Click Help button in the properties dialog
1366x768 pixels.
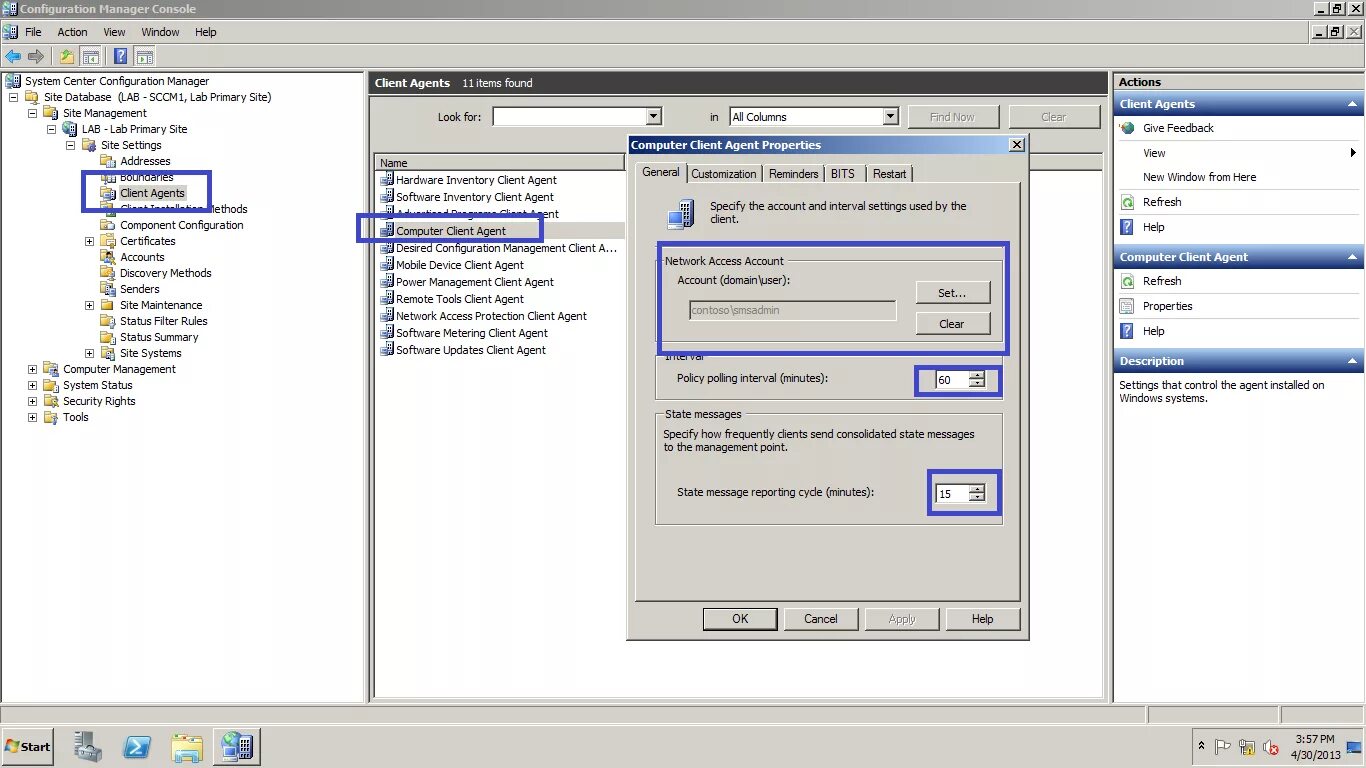pos(983,619)
